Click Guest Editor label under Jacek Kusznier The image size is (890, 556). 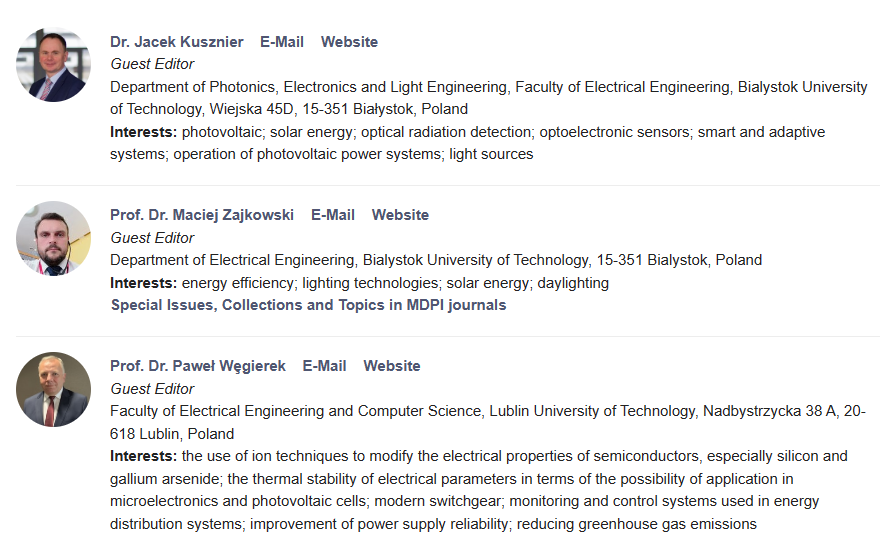152,64
